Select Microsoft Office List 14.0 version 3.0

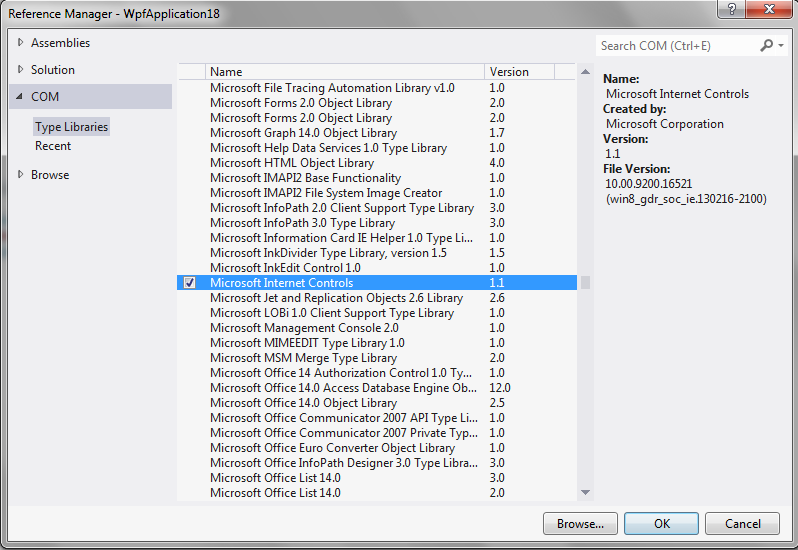click(377, 478)
